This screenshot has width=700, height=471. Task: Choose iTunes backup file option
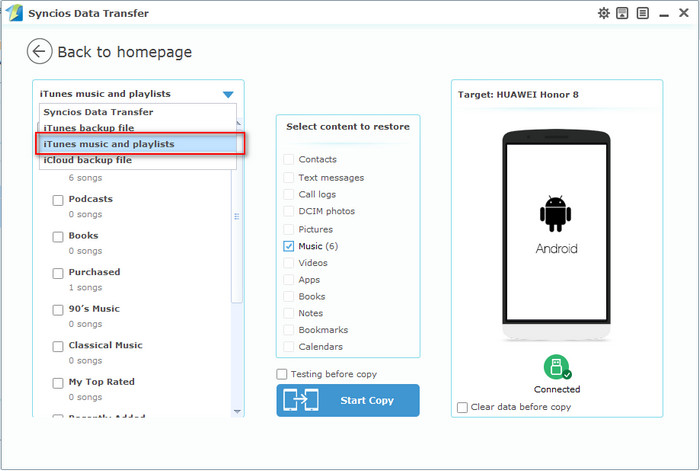(x=138, y=128)
